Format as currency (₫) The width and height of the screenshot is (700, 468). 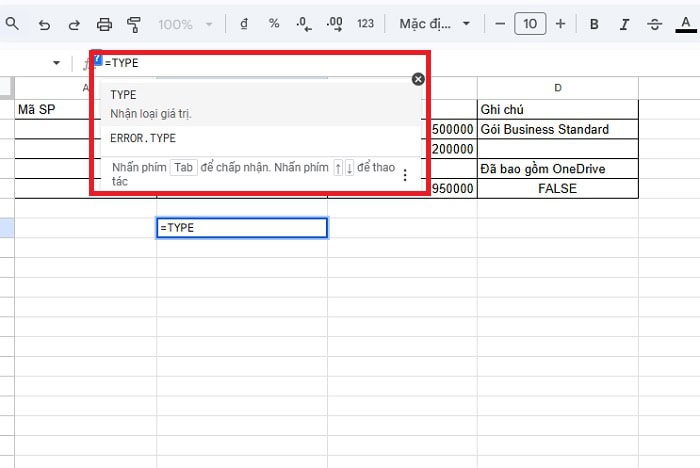tap(245, 24)
